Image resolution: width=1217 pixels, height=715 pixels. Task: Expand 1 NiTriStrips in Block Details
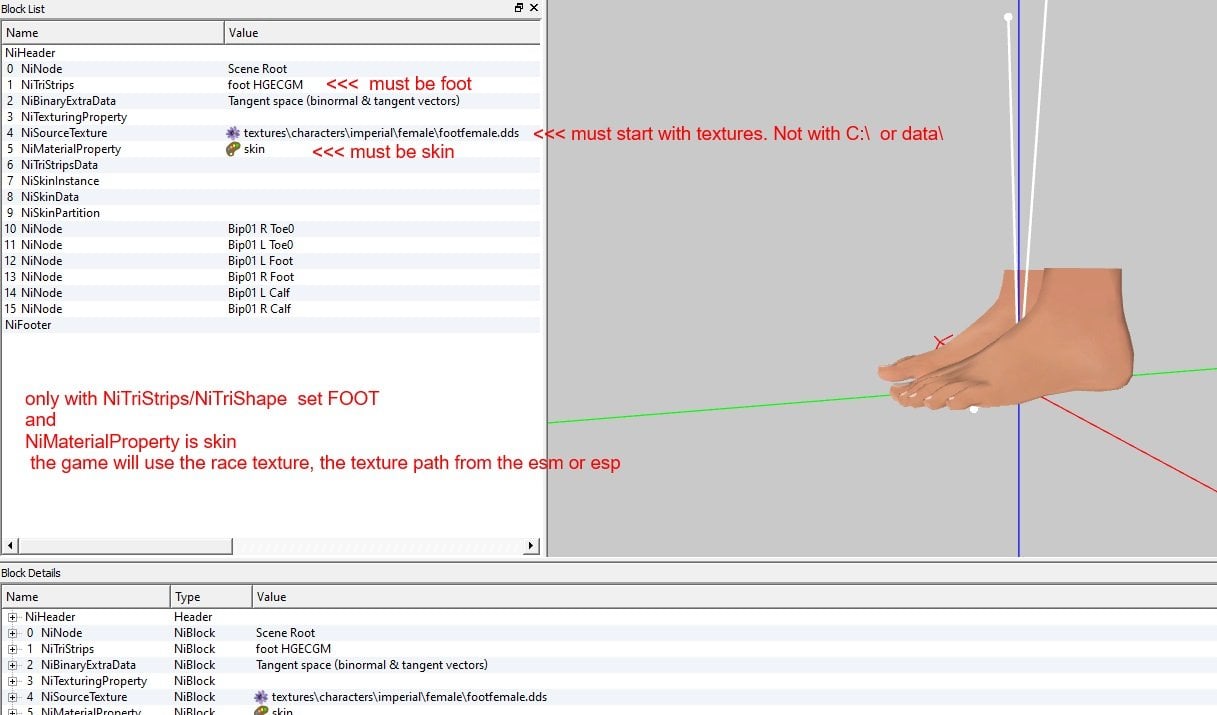click(13, 649)
